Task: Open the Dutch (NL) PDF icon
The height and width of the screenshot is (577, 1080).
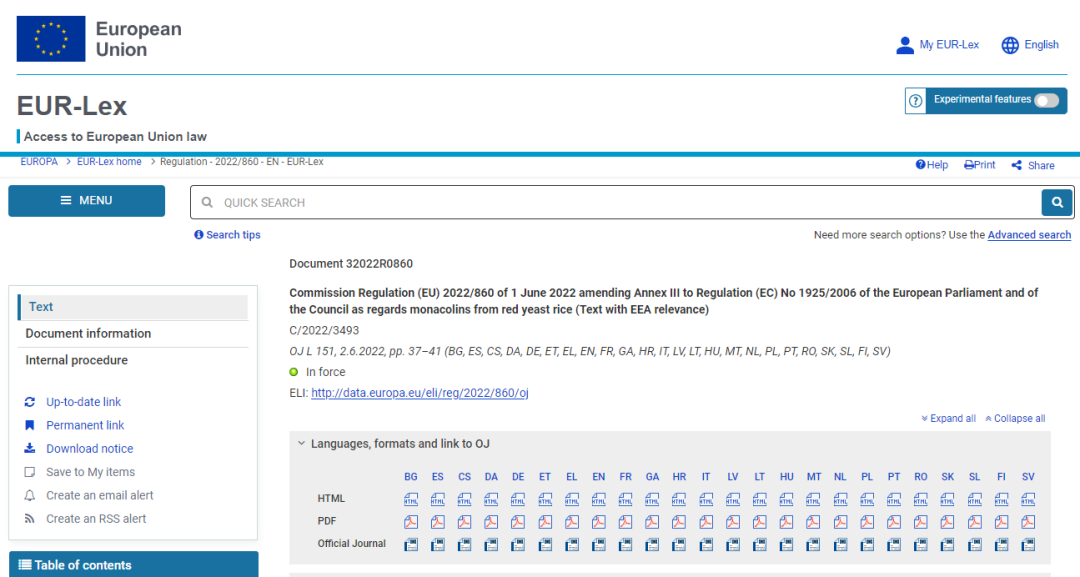Action: [840, 522]
